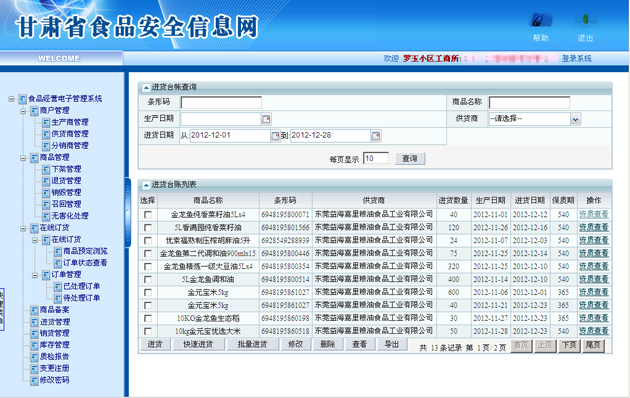The height and width of the screenshot is (398, 630).
Task: Click the 登录系统 link
Action: [x=576, y=59]
